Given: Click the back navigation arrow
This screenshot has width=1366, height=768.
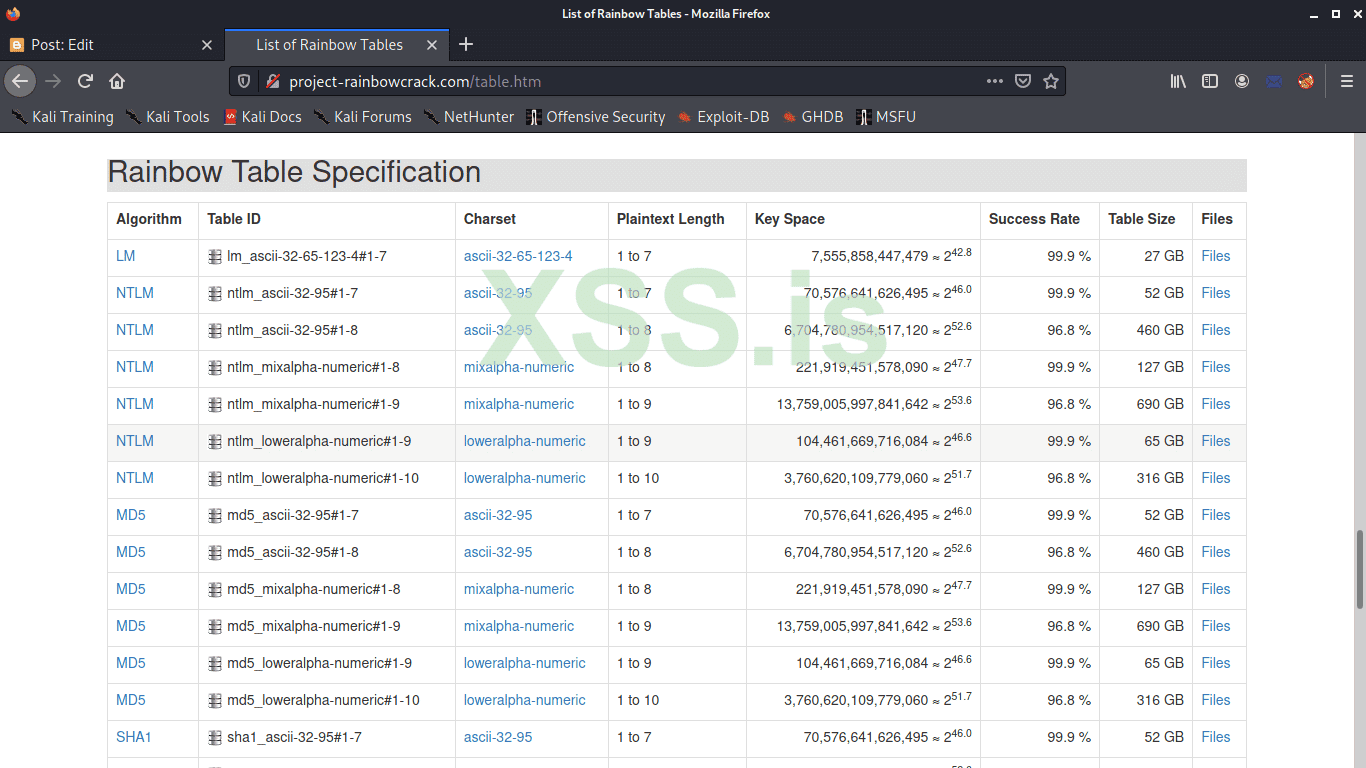Looking at the screenshot, I should pyautogui.click(x=20, y=81).
